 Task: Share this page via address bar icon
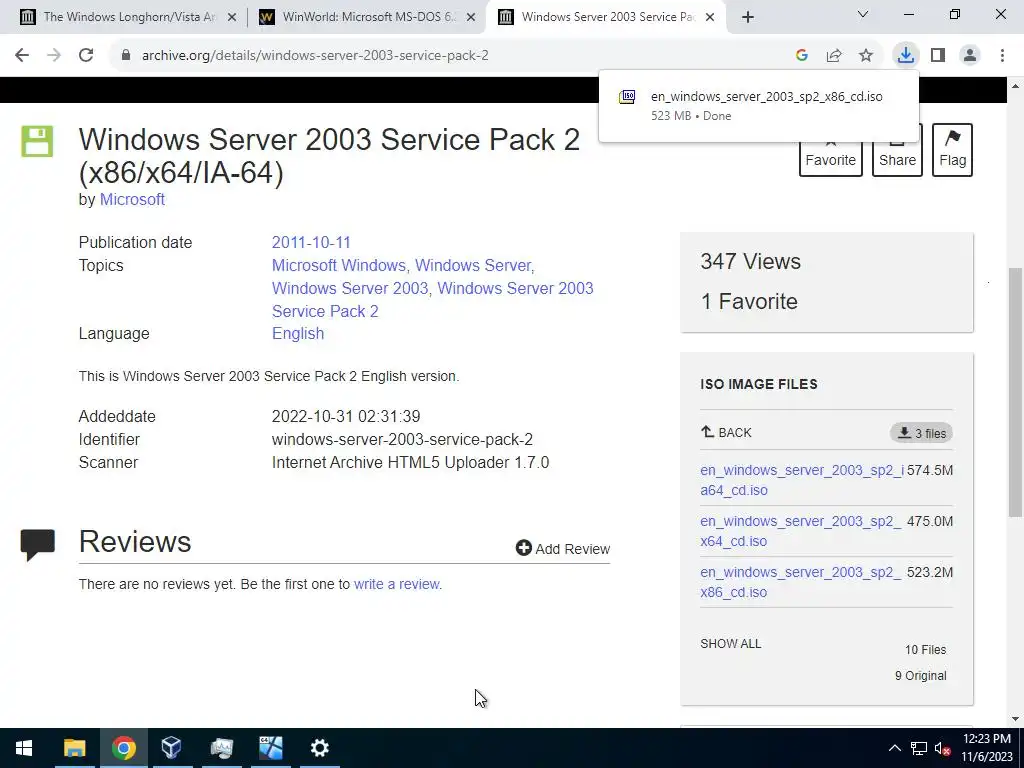(834, 56)
